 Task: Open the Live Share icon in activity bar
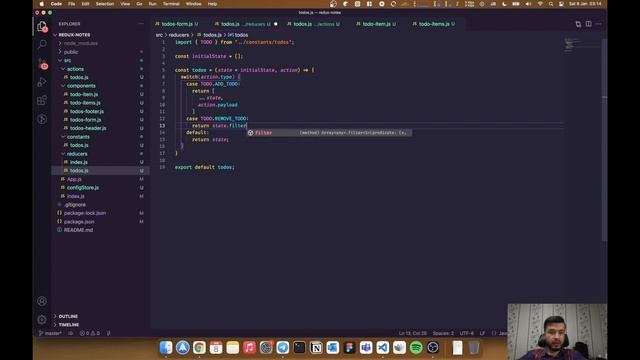pyautogui.click(x=42, y=119)
